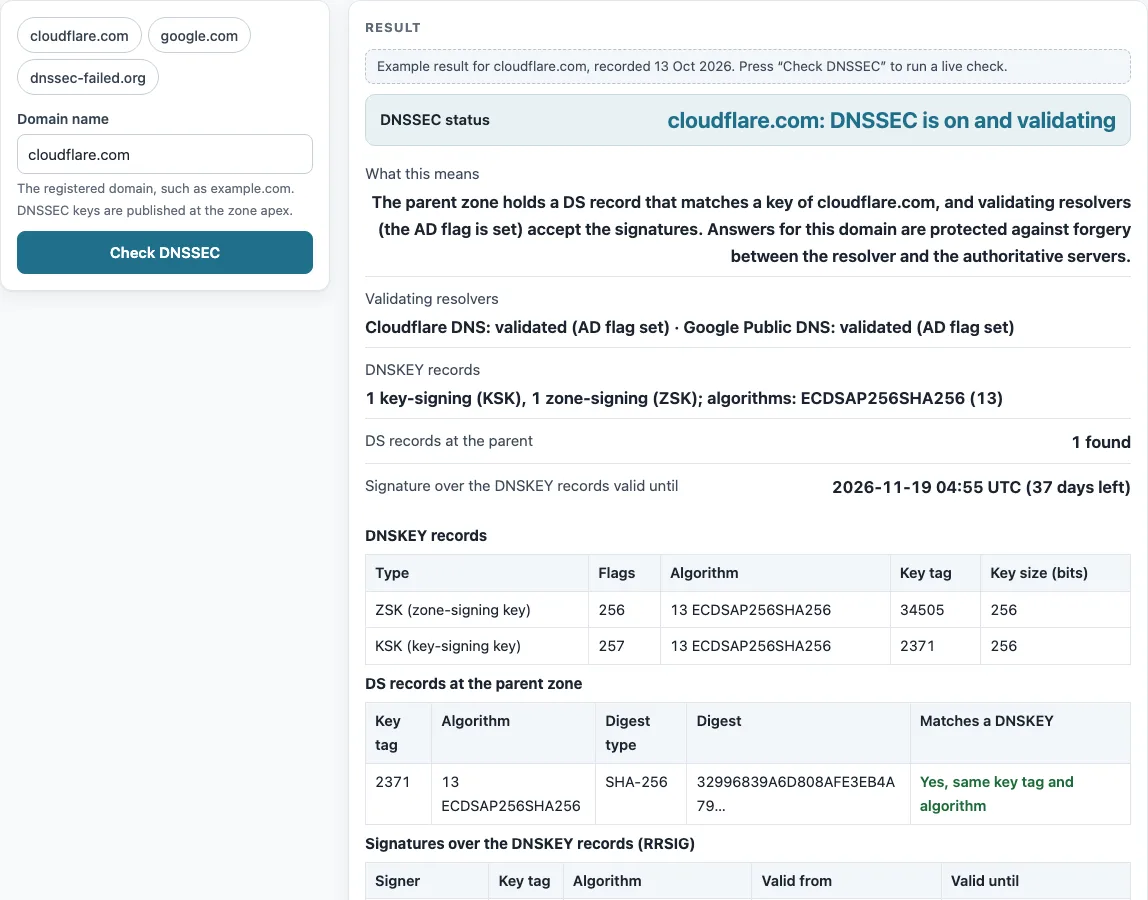1148x900 pixels.
Task: Click the DS digest 32996839A6D808AFE3EB4A79… cell
Action: [798, 794]
